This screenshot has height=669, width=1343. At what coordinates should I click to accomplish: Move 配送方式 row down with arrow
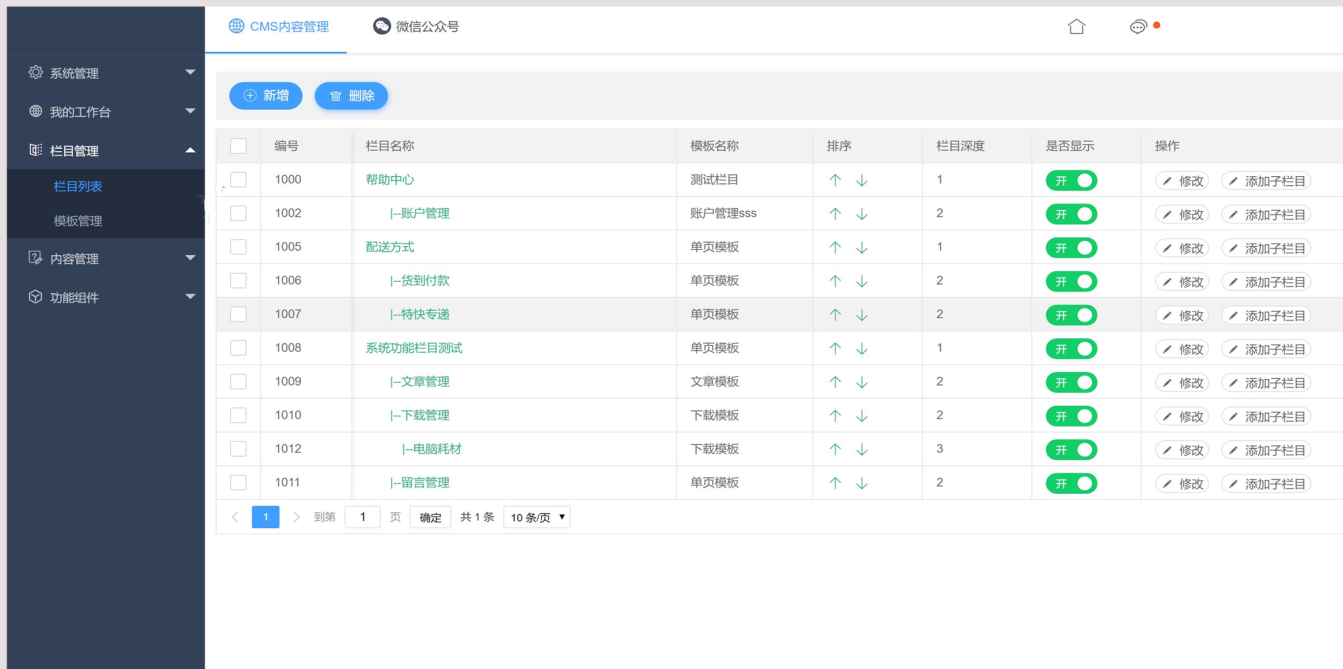click(862, 248)
